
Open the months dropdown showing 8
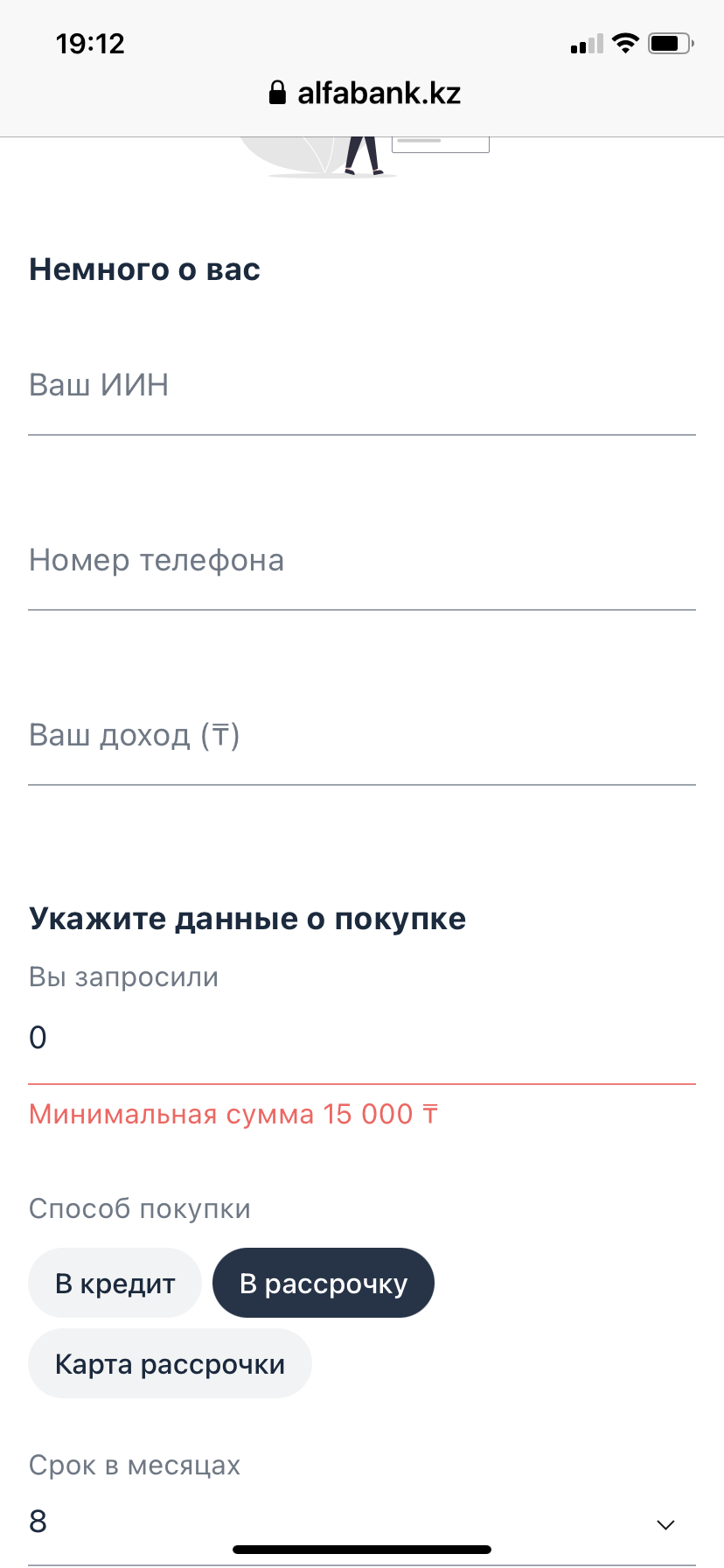pyautogui.click(x=350, y=1522)
